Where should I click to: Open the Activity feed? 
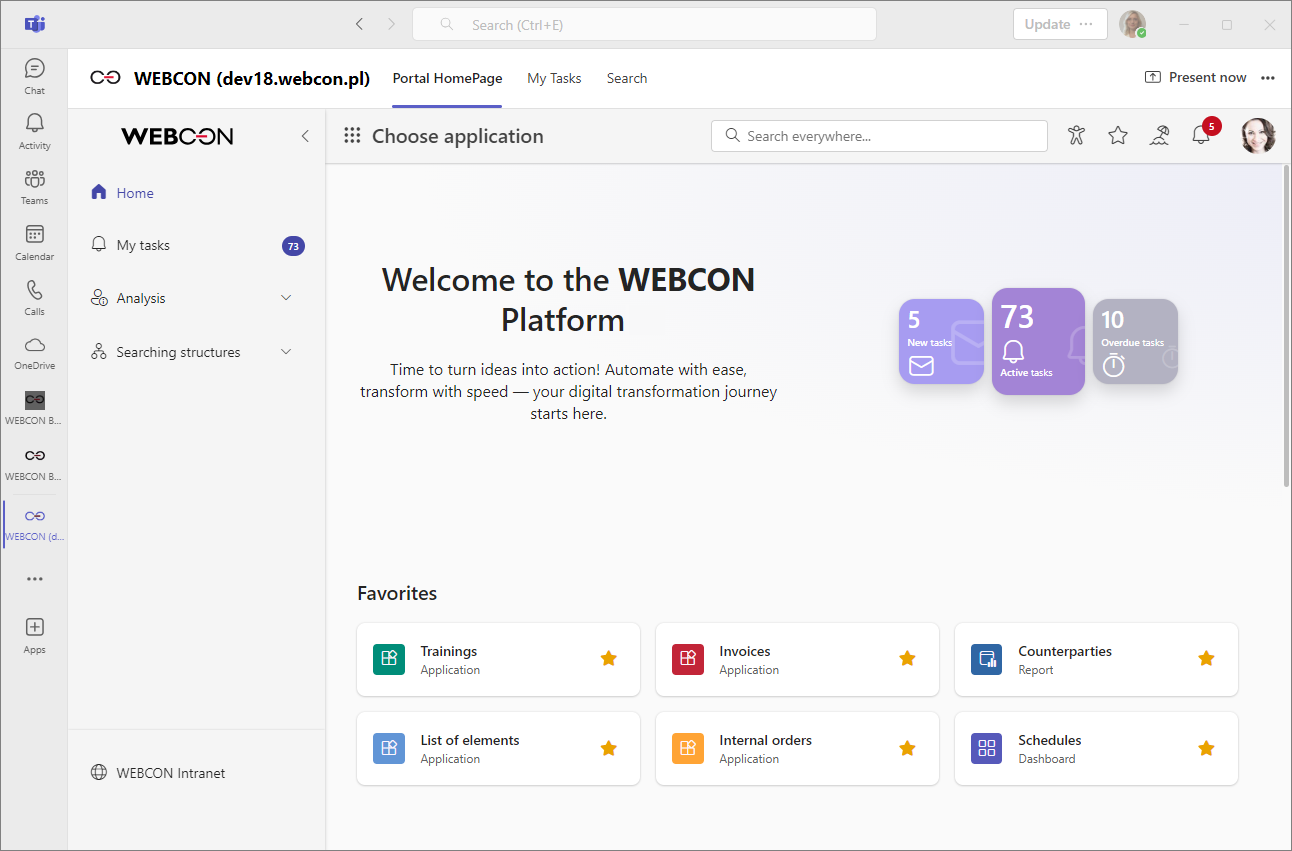pos(34,131)
